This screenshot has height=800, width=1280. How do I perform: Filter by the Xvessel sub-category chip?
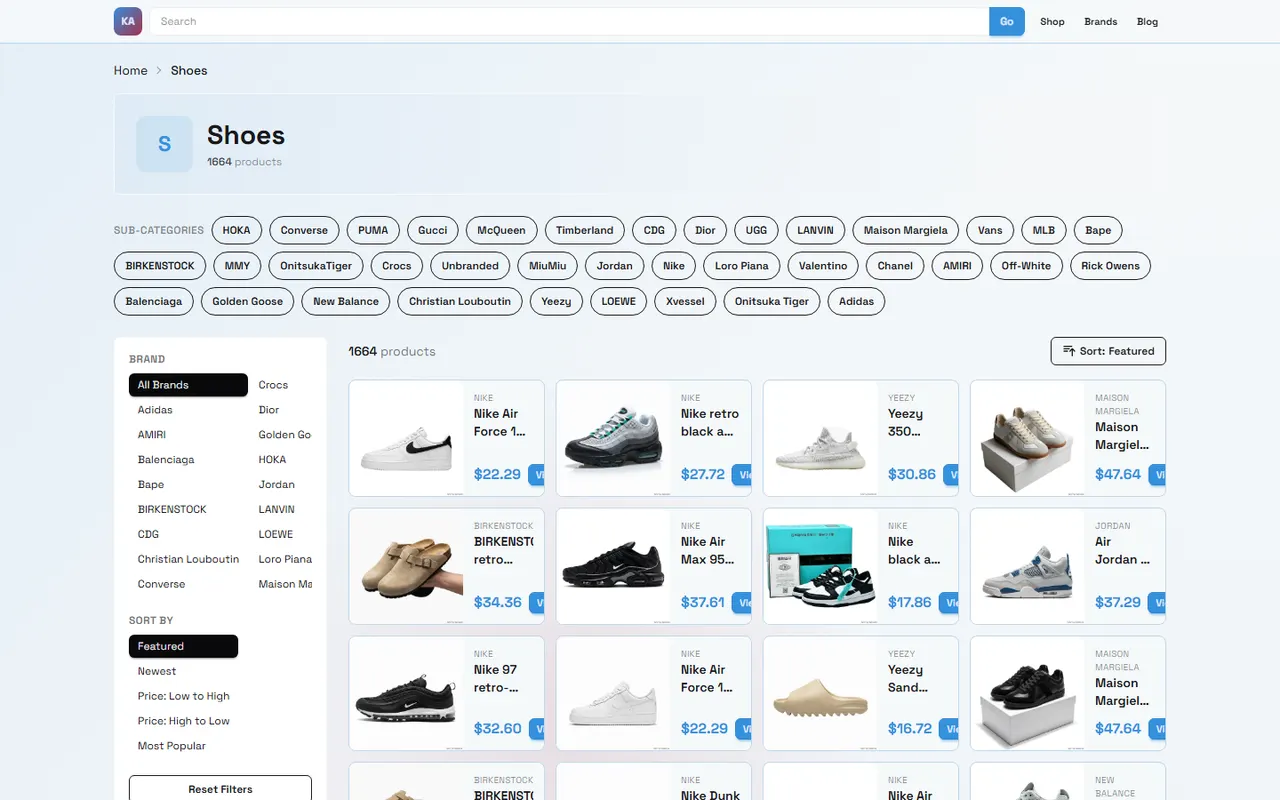pyautogui.click(x=685, y=301)
